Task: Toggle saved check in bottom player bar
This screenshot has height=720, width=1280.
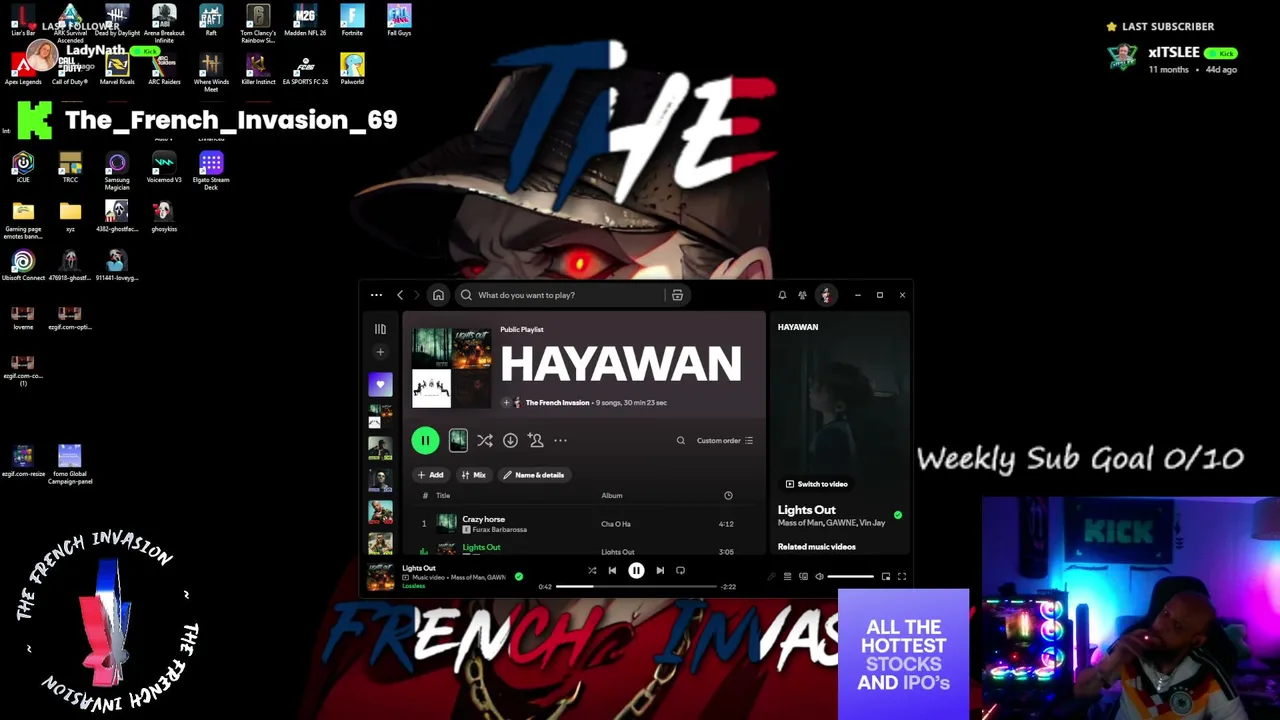Action: 518,577
